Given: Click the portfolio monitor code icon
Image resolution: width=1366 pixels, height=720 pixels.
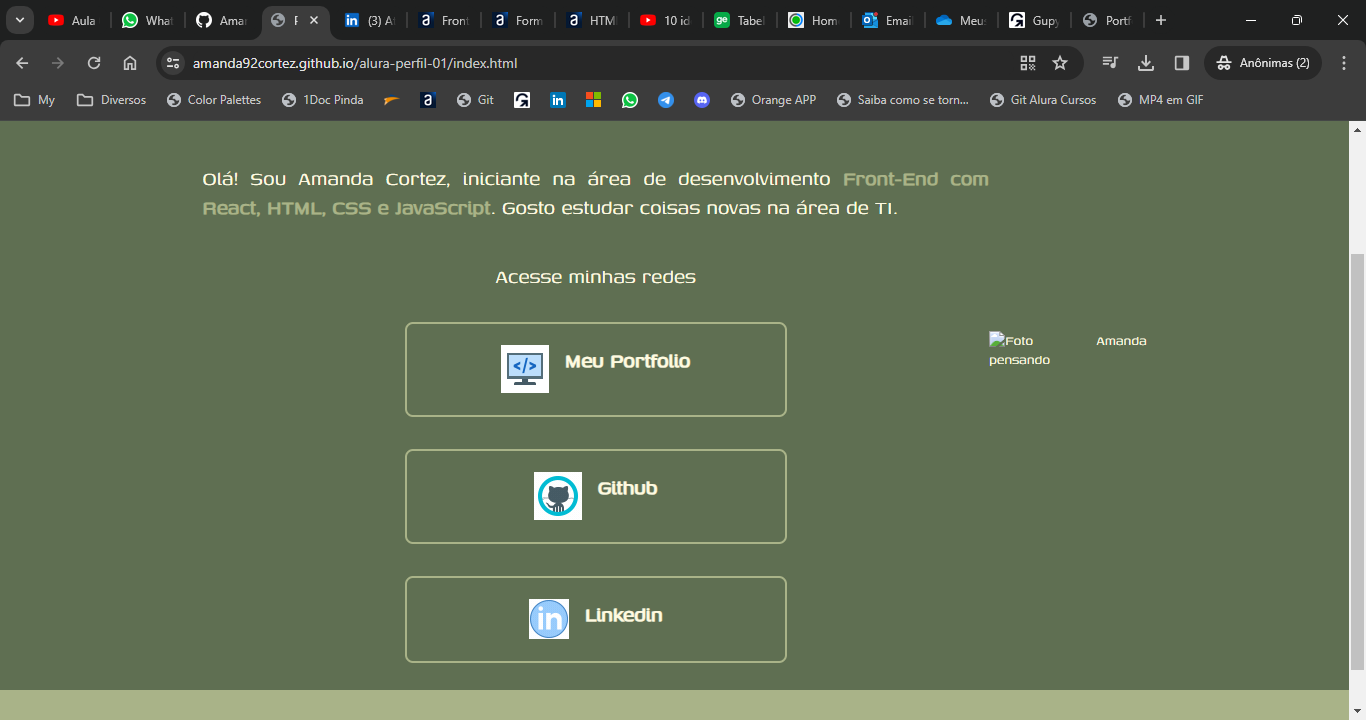Looking at the screenshot, I should [525, 369].
